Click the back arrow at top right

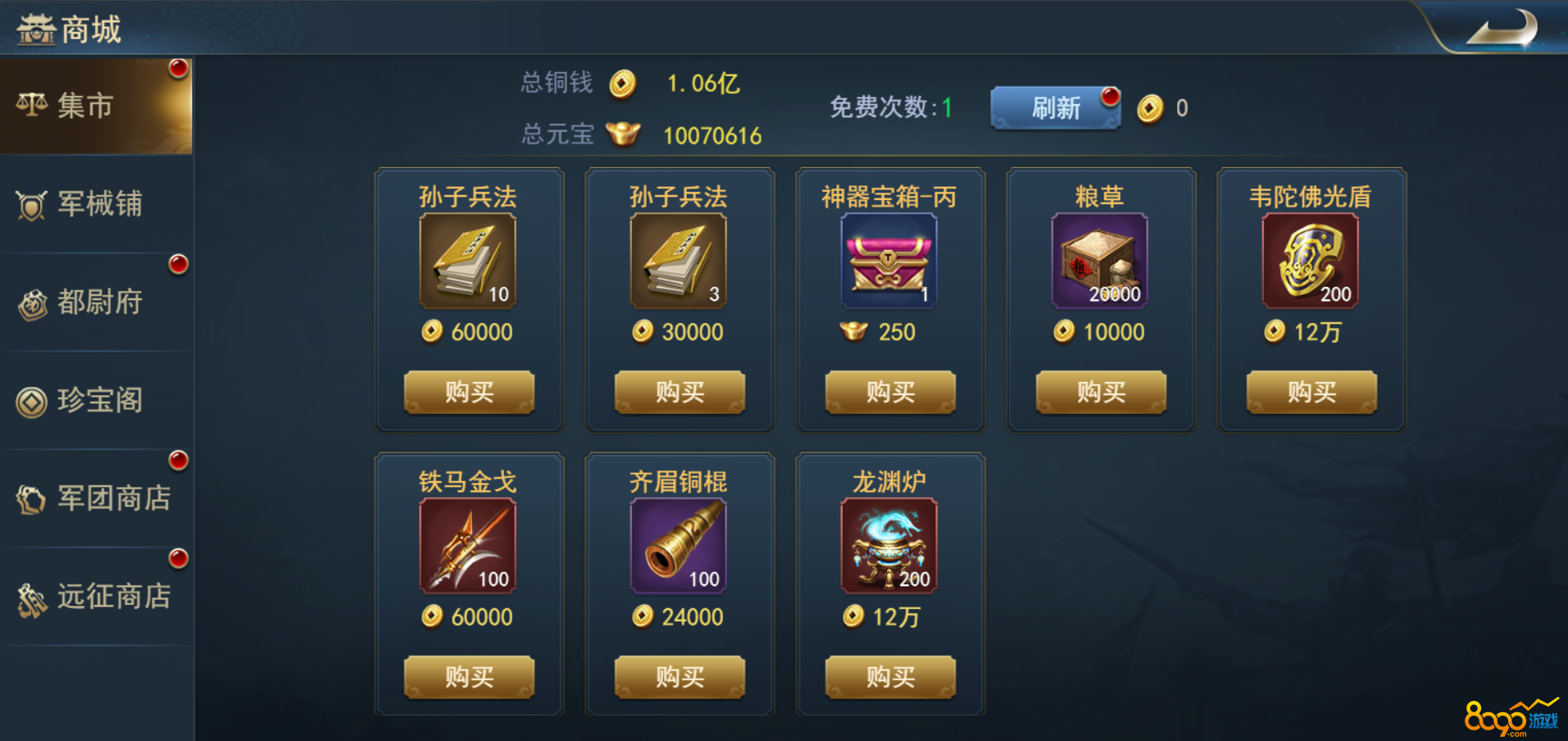point(1502,29)
